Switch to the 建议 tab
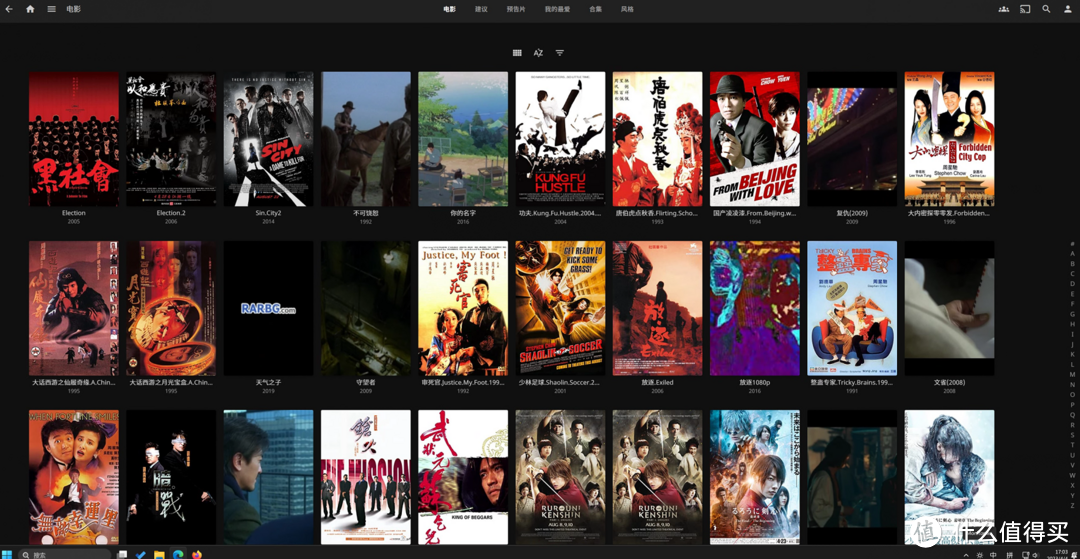The image size is (1080, 559). click(481, 9)
